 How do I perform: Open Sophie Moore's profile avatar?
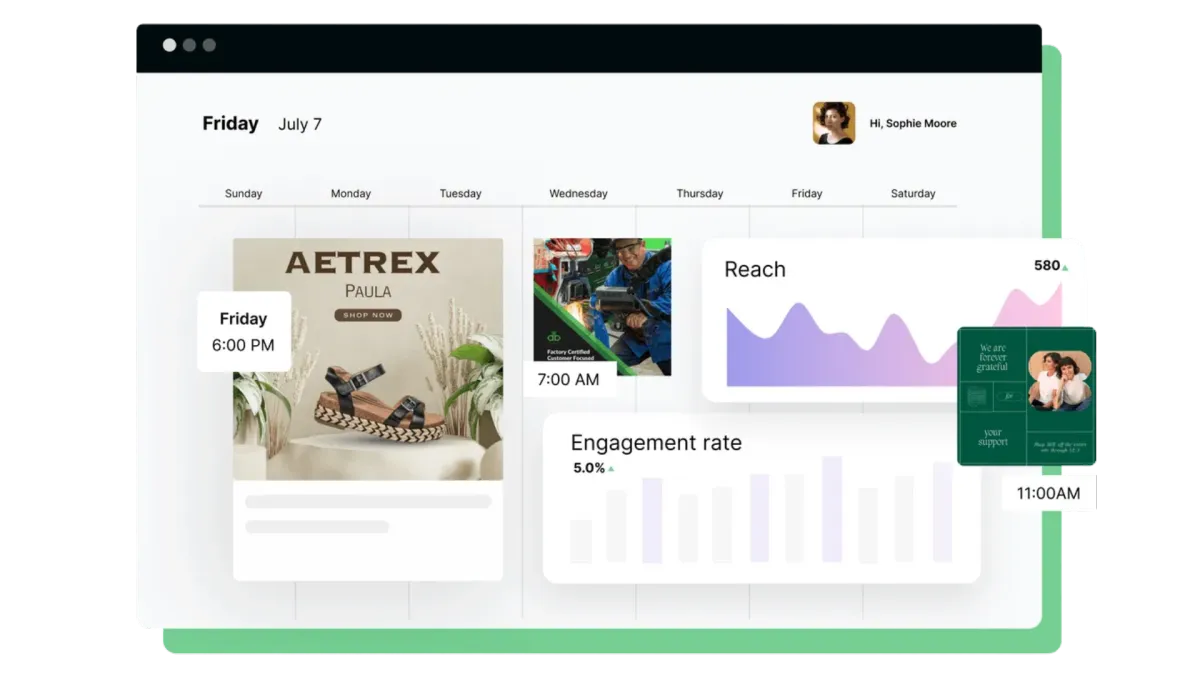(834, 123)
